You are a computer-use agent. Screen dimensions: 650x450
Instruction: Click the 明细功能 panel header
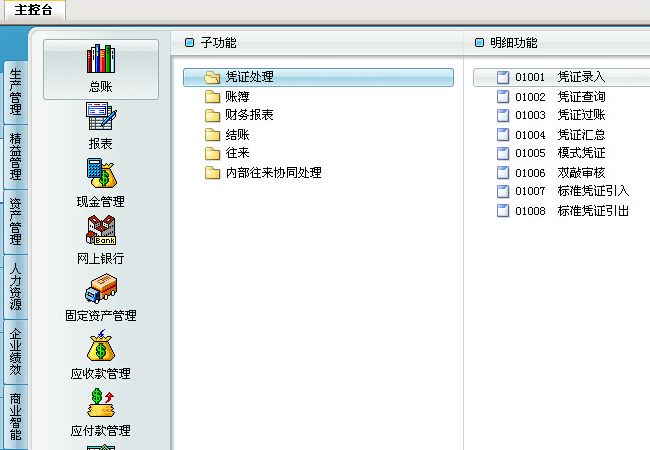click(x=514, y=43)
